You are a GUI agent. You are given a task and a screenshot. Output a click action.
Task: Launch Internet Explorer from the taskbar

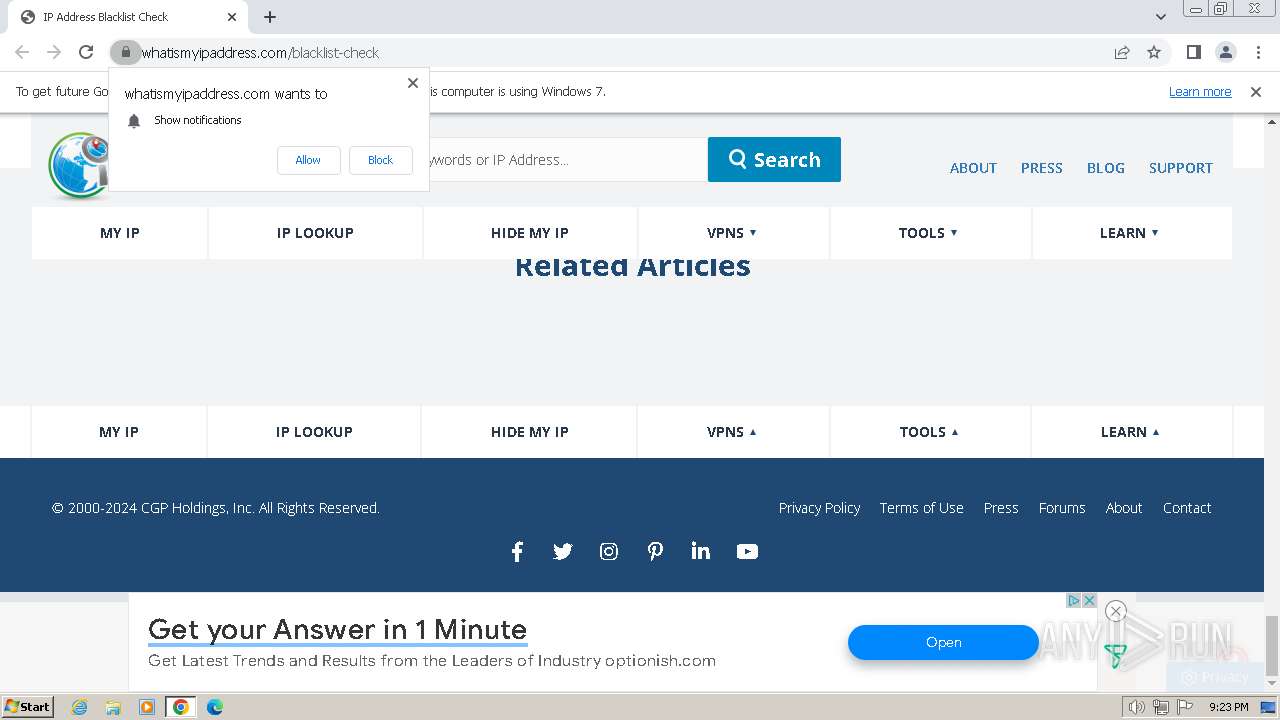(79, 707)
